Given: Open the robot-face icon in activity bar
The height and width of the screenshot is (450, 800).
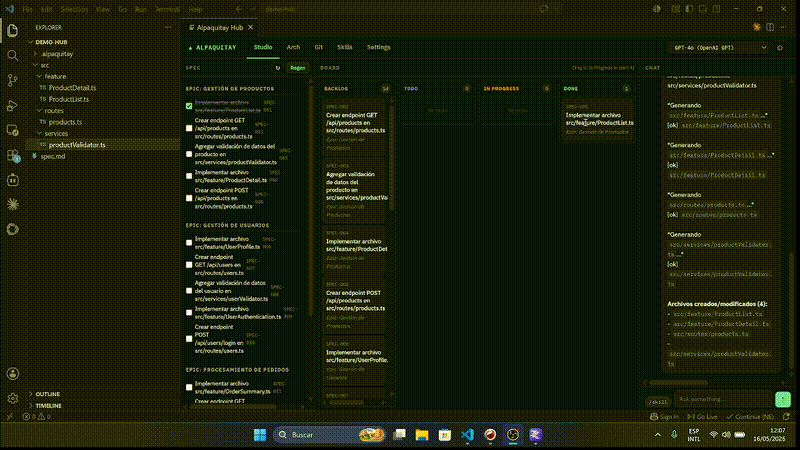Looking at the screenshot, I should click(x=13, y=180).
